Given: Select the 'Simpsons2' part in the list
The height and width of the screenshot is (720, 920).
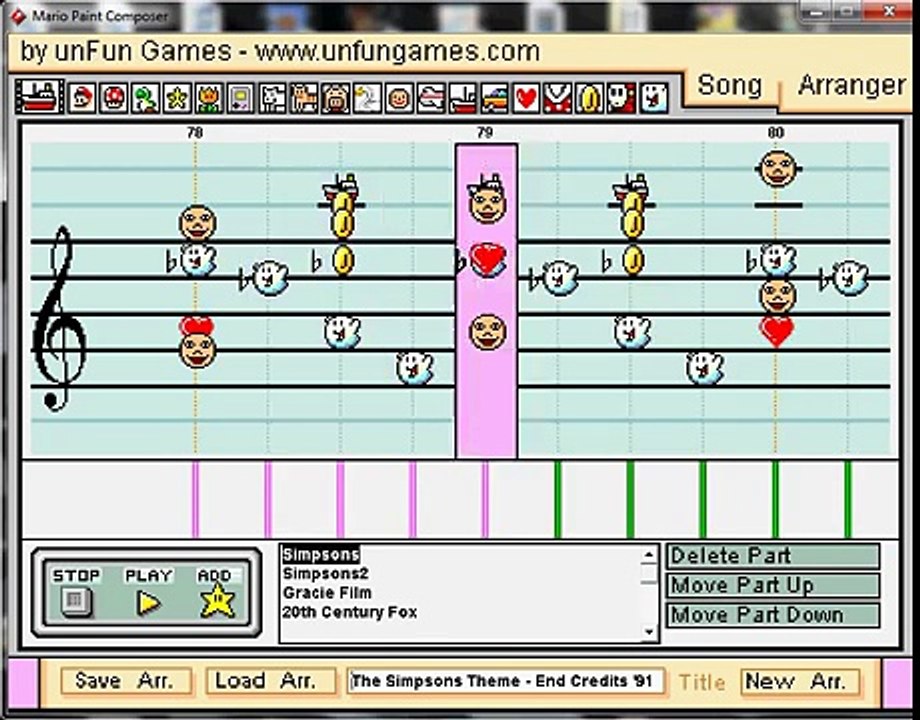Looking at the screenshot, I should coord(325,573).
